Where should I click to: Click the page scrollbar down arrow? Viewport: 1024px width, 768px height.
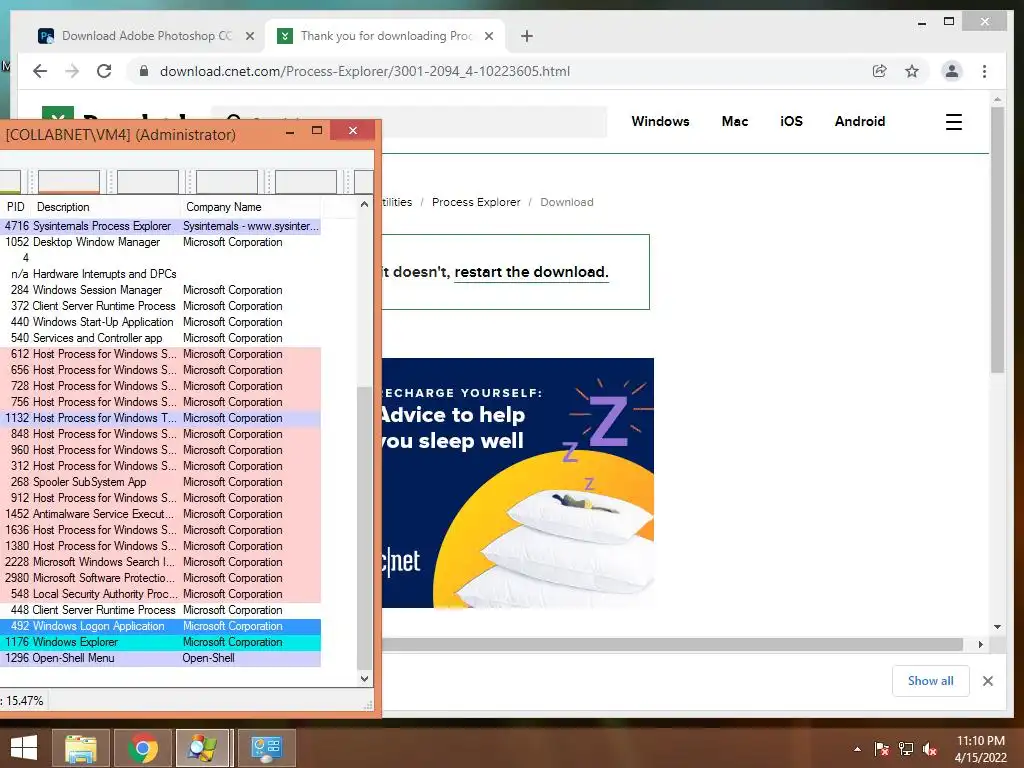[997, 627]
